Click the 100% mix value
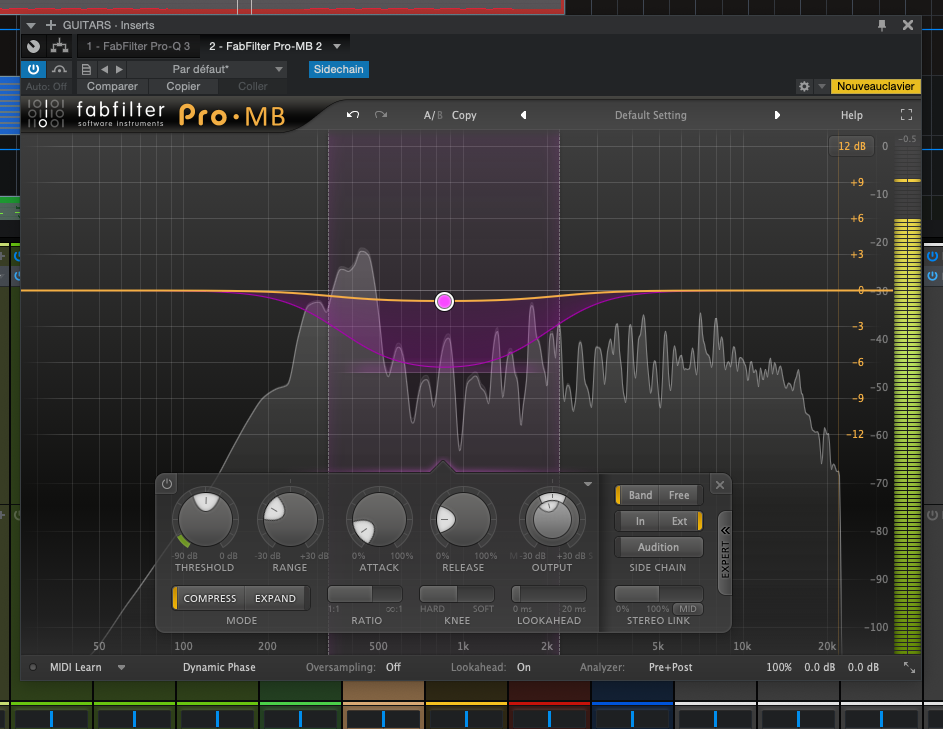The image size is (943, 729). coord(779,667)
